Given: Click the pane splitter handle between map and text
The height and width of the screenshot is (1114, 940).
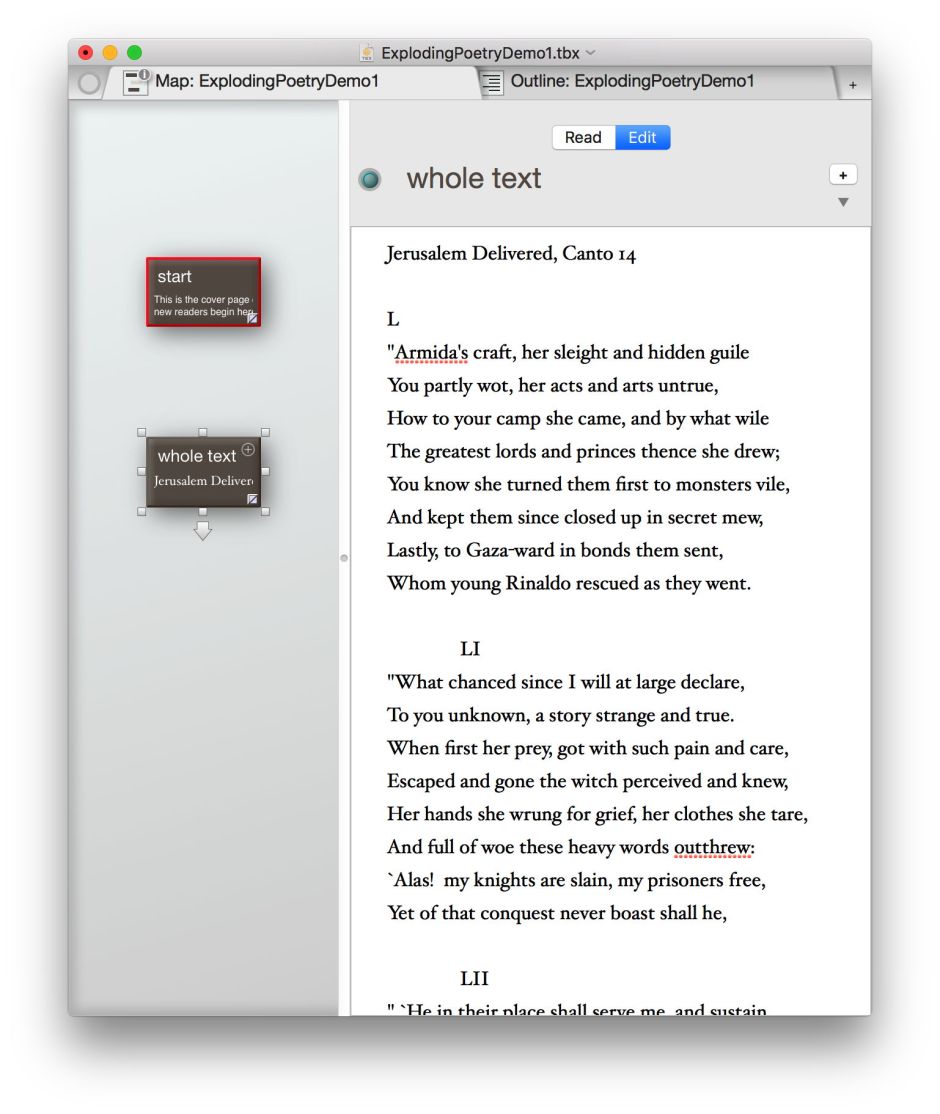Looking at the screenshot, I should pyautogui.click(x=344, y=558).
